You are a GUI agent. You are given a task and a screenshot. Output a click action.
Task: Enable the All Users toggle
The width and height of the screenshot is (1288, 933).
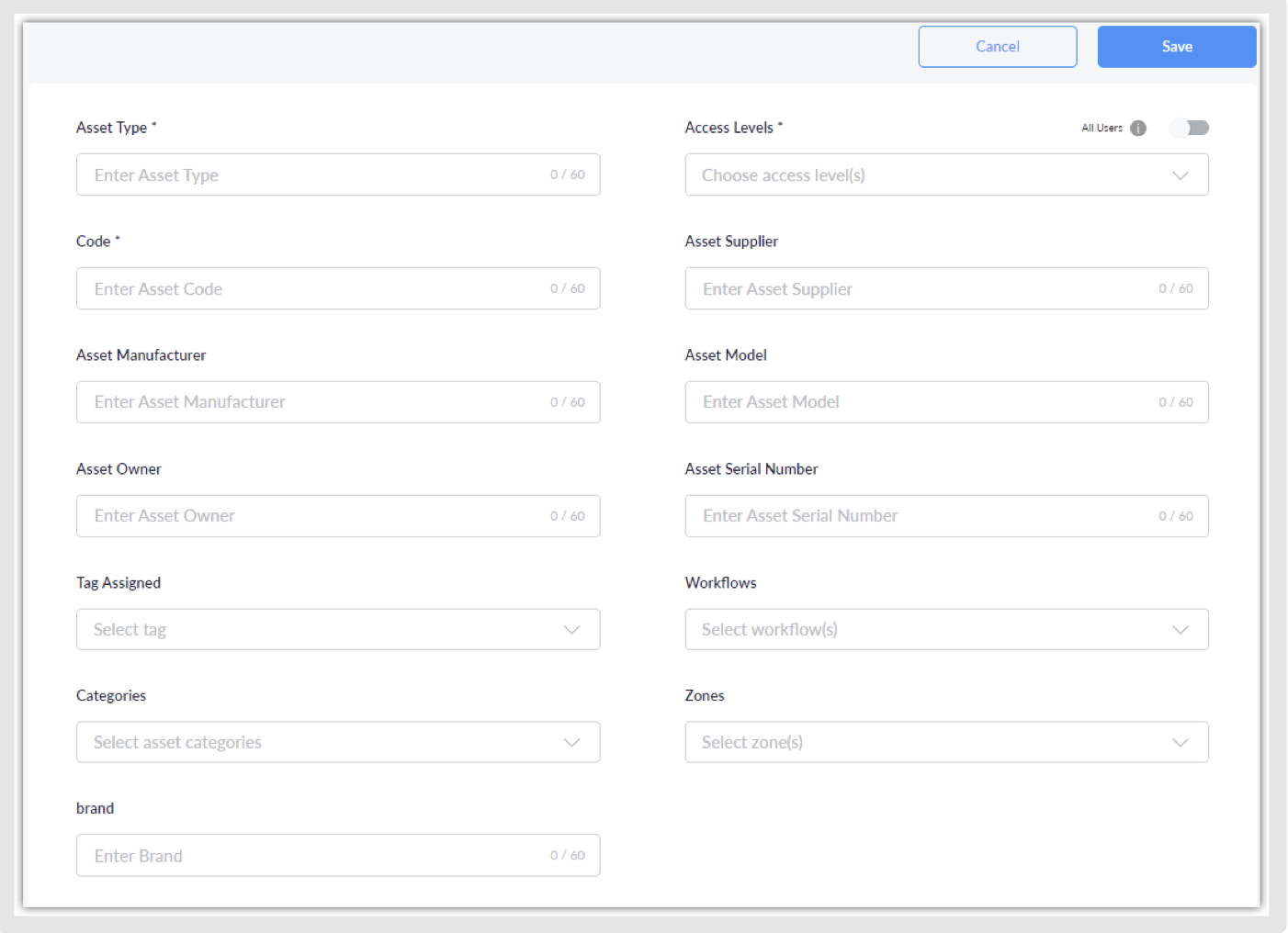1189,129
